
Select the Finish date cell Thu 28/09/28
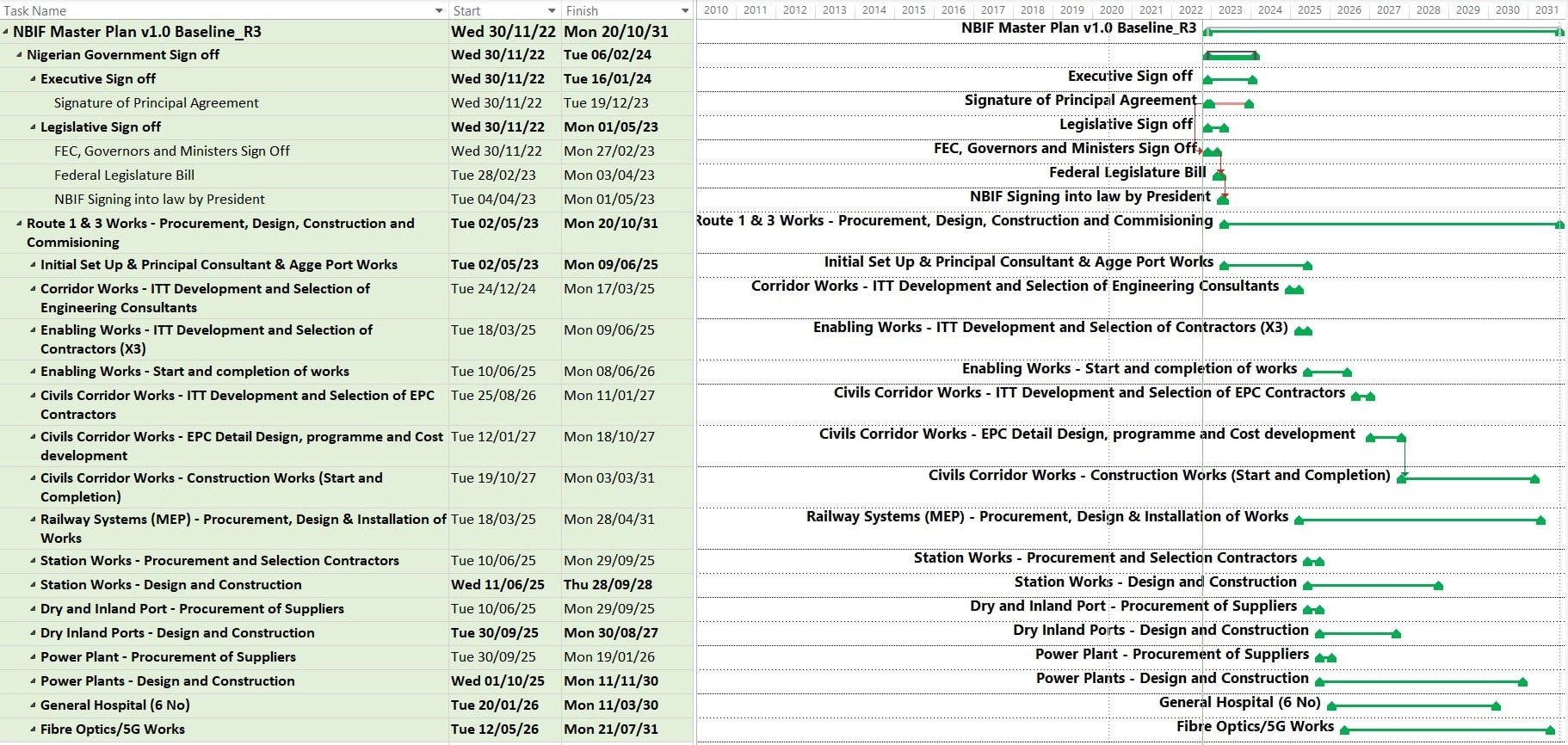pos(608,585)
